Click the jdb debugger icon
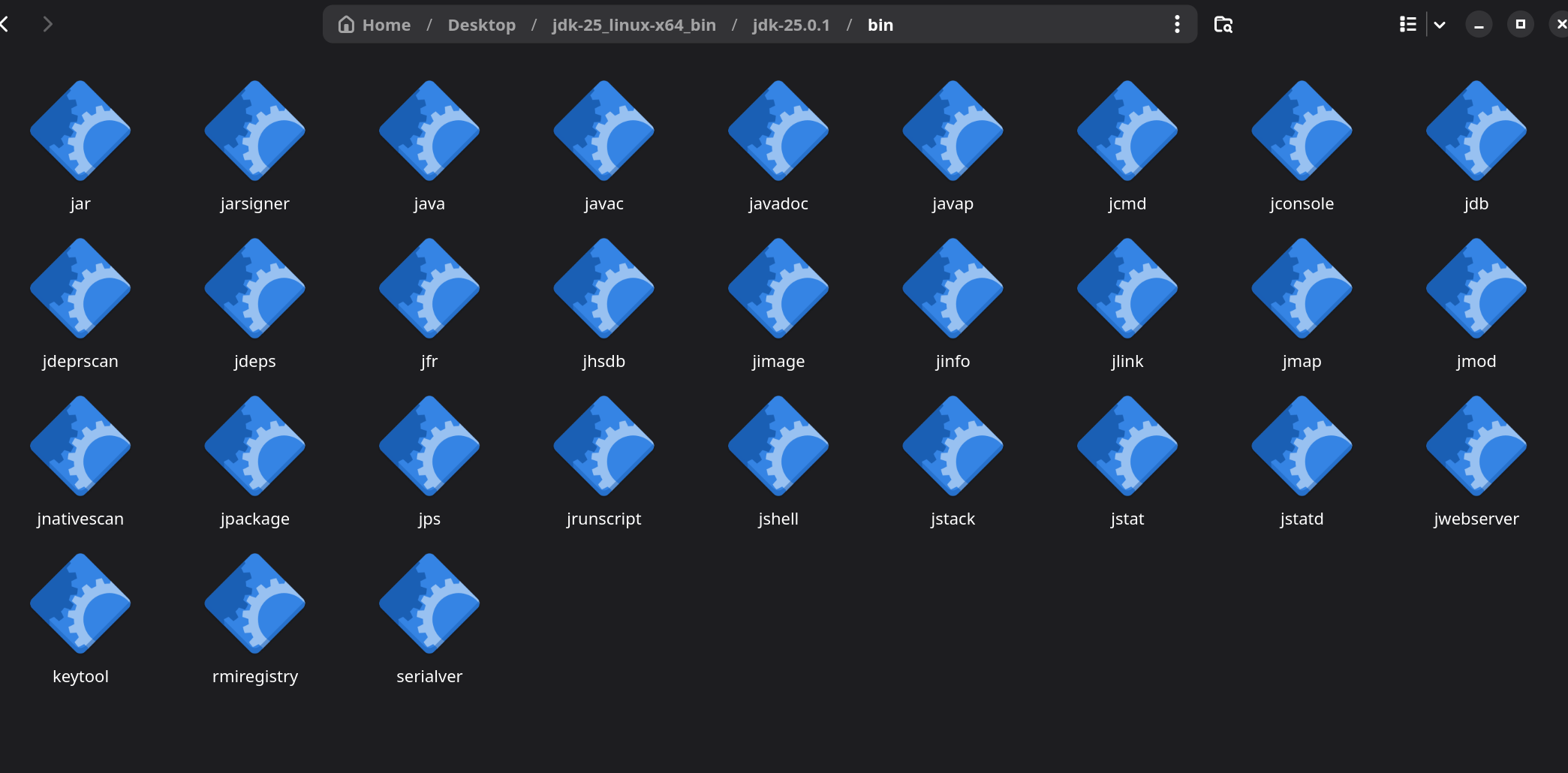This screenshot has width=1568, height=773. coord(1476,131)
